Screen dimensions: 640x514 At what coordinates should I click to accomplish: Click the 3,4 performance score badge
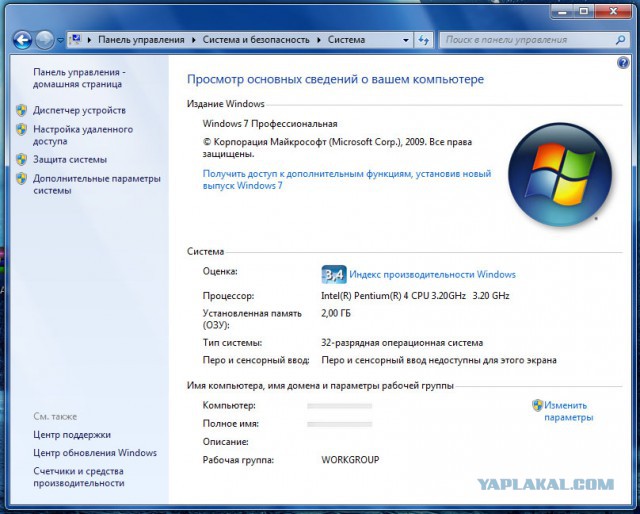coord(333,274)
